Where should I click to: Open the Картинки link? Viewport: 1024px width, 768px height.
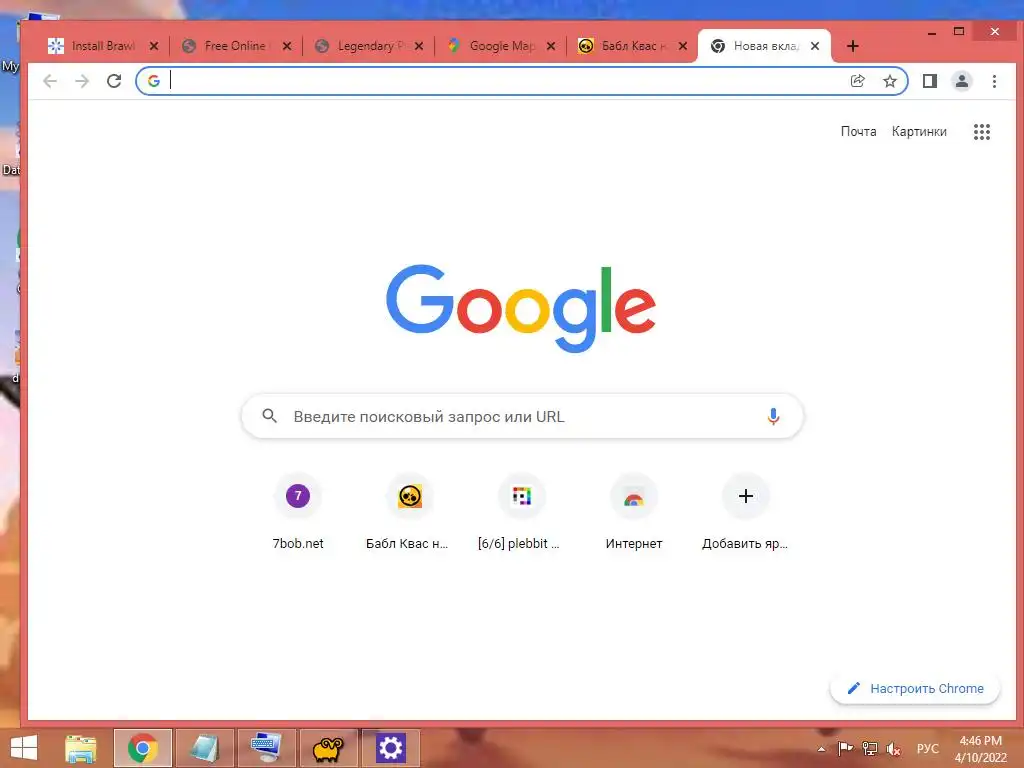(919, 131)
